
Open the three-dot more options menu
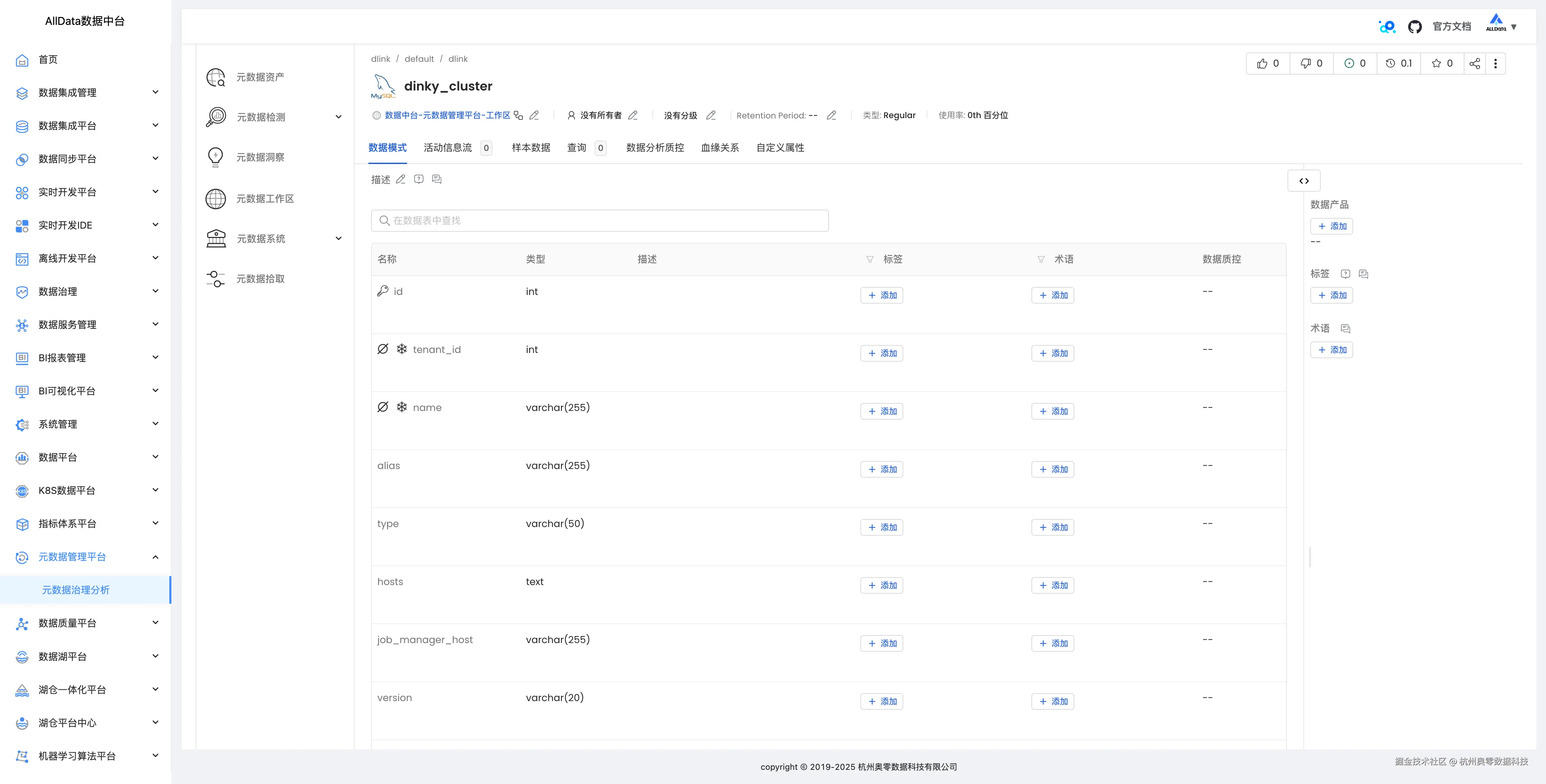point(1496,64)
